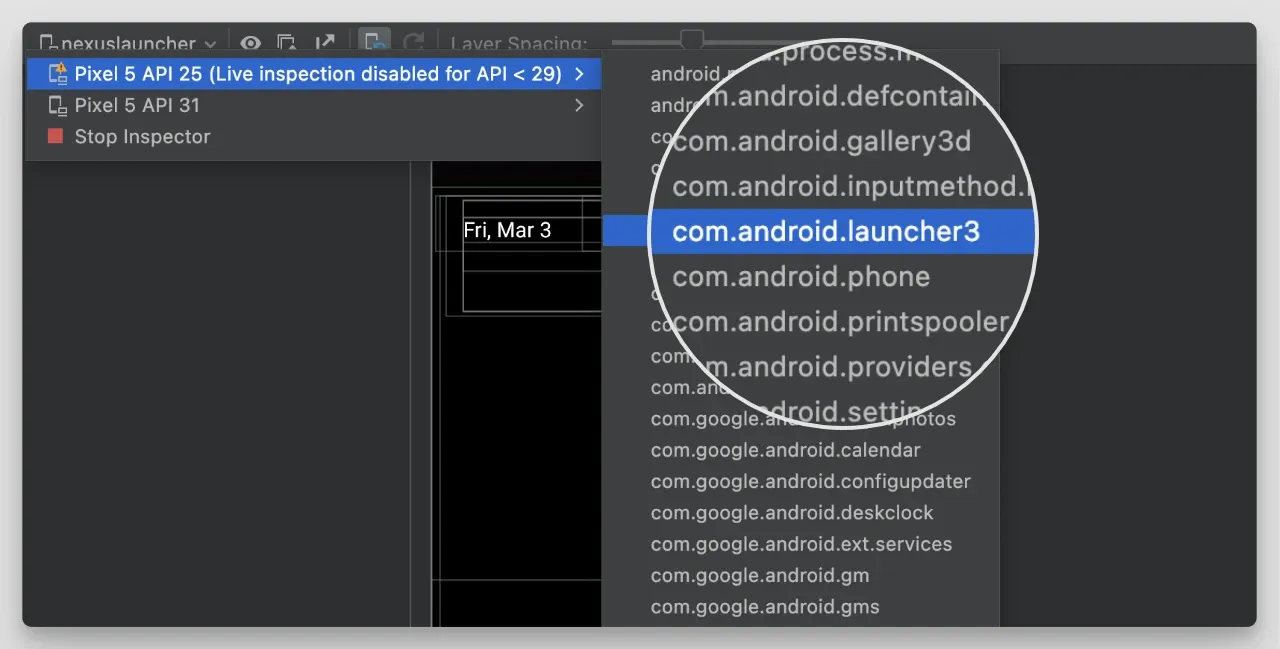Toggle the live updates icon
This screenshot has height=649, width=1280.
pyautogui.click(x=376, y=43)
